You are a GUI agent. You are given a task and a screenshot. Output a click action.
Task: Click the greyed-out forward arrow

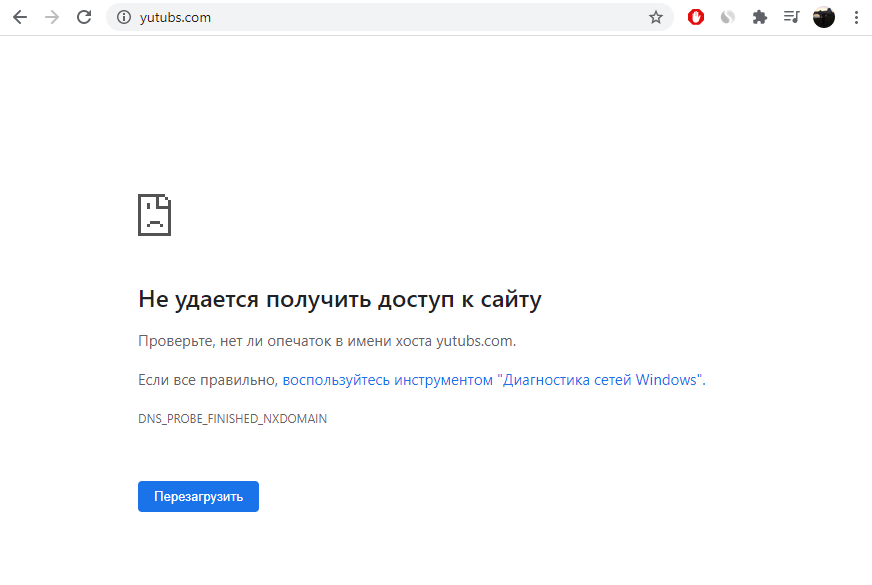point(52,17)
